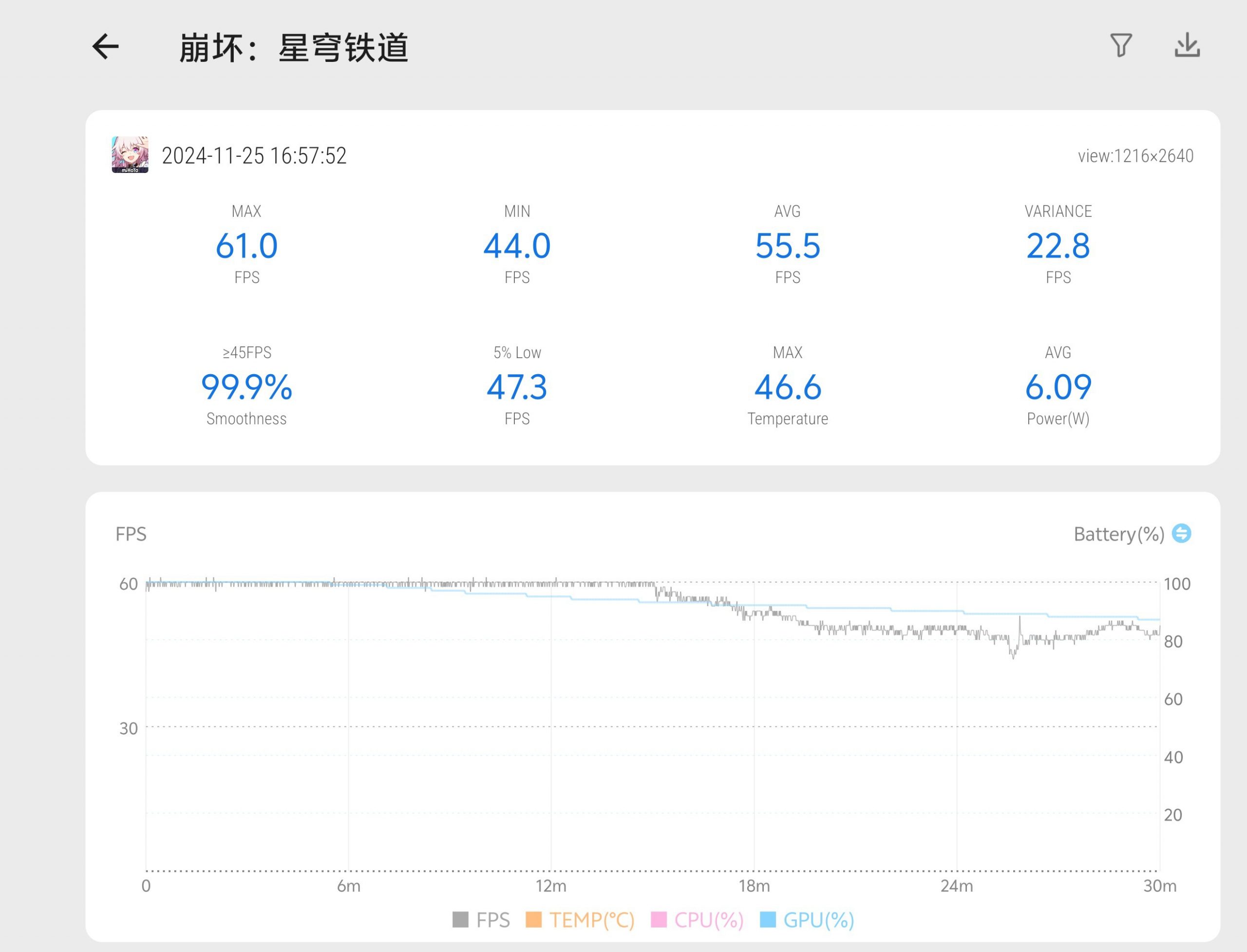Tap the 46.6 MAX Temperature stat
Viewport: 1247px width, 952px height.
pyautogui.click(x=788, y=388)
